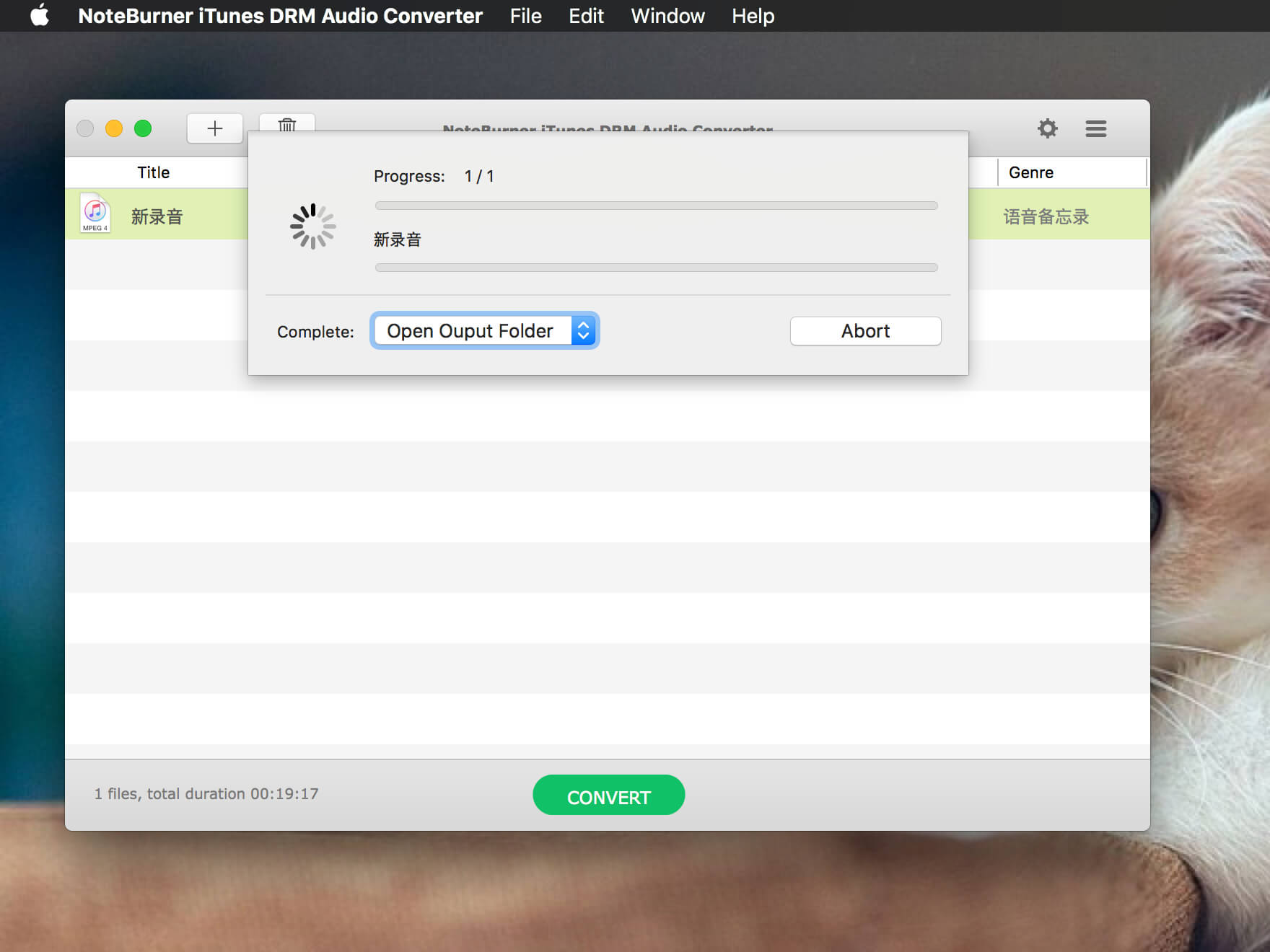
Task: Open the File menu
Action: pyautogui.click(x=525, y=16)
